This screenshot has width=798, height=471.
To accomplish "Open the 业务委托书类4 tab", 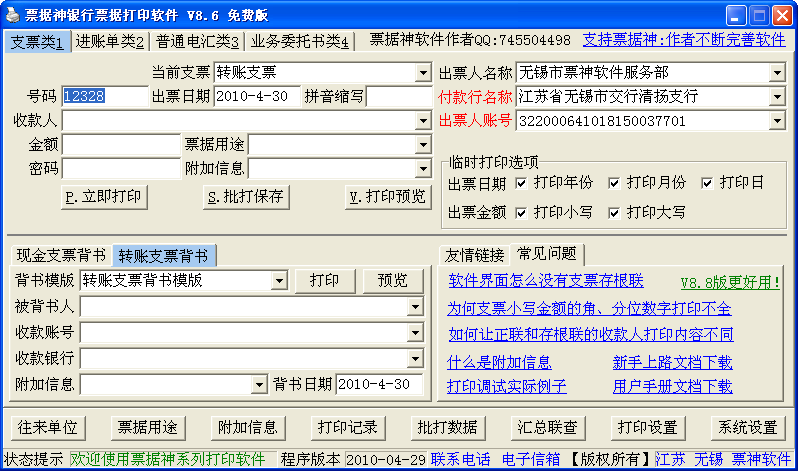I will point(300,42).
